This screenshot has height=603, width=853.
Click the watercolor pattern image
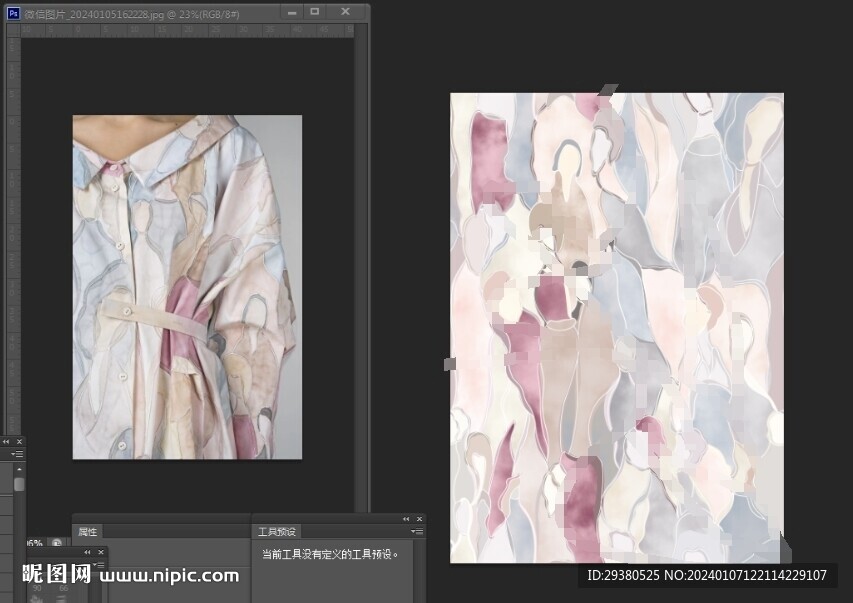click(616, 328)
